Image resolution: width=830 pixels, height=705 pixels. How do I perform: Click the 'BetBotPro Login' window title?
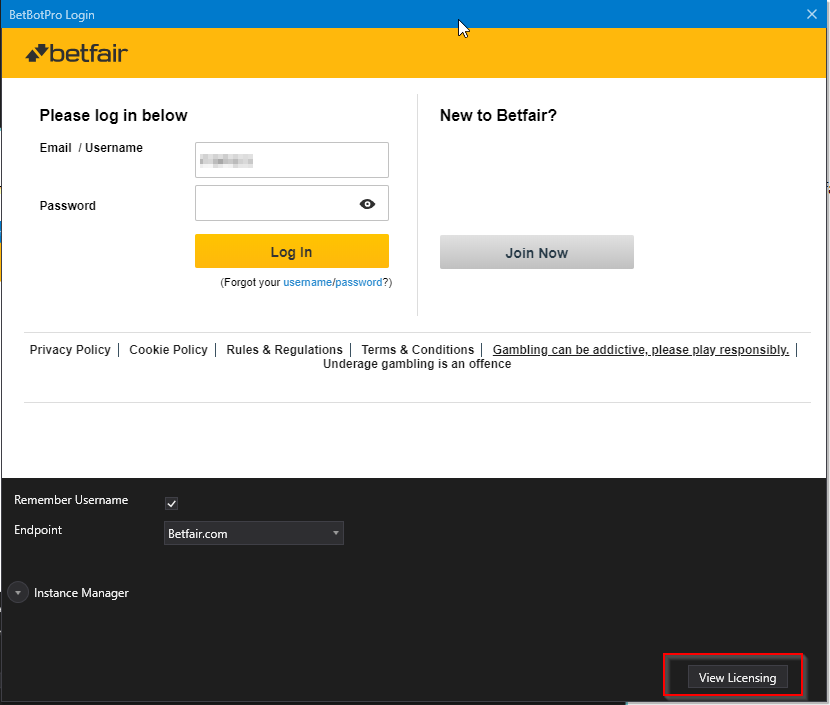pos(52,15)
